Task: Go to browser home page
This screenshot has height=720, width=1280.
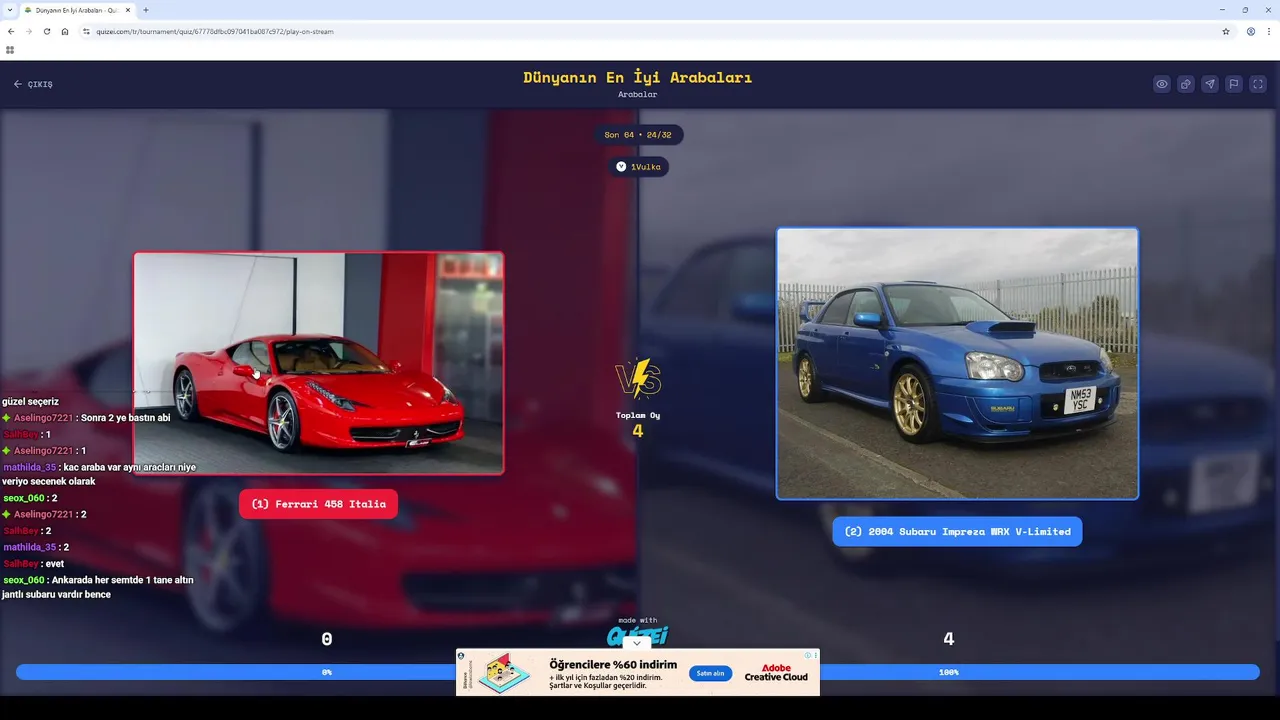Action: (x=65, y=31)
